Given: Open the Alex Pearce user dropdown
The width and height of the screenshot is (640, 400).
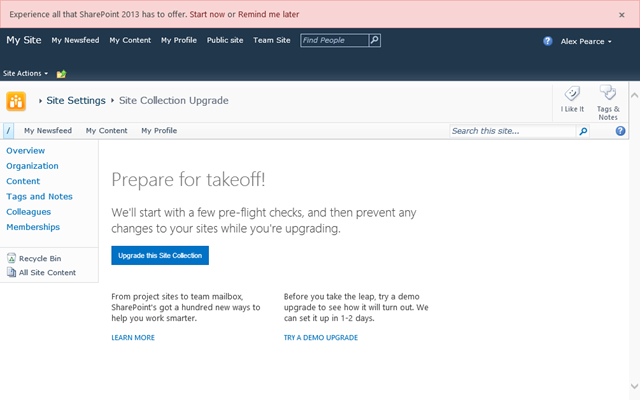Looking at the screenshot, I should point(587,41).
